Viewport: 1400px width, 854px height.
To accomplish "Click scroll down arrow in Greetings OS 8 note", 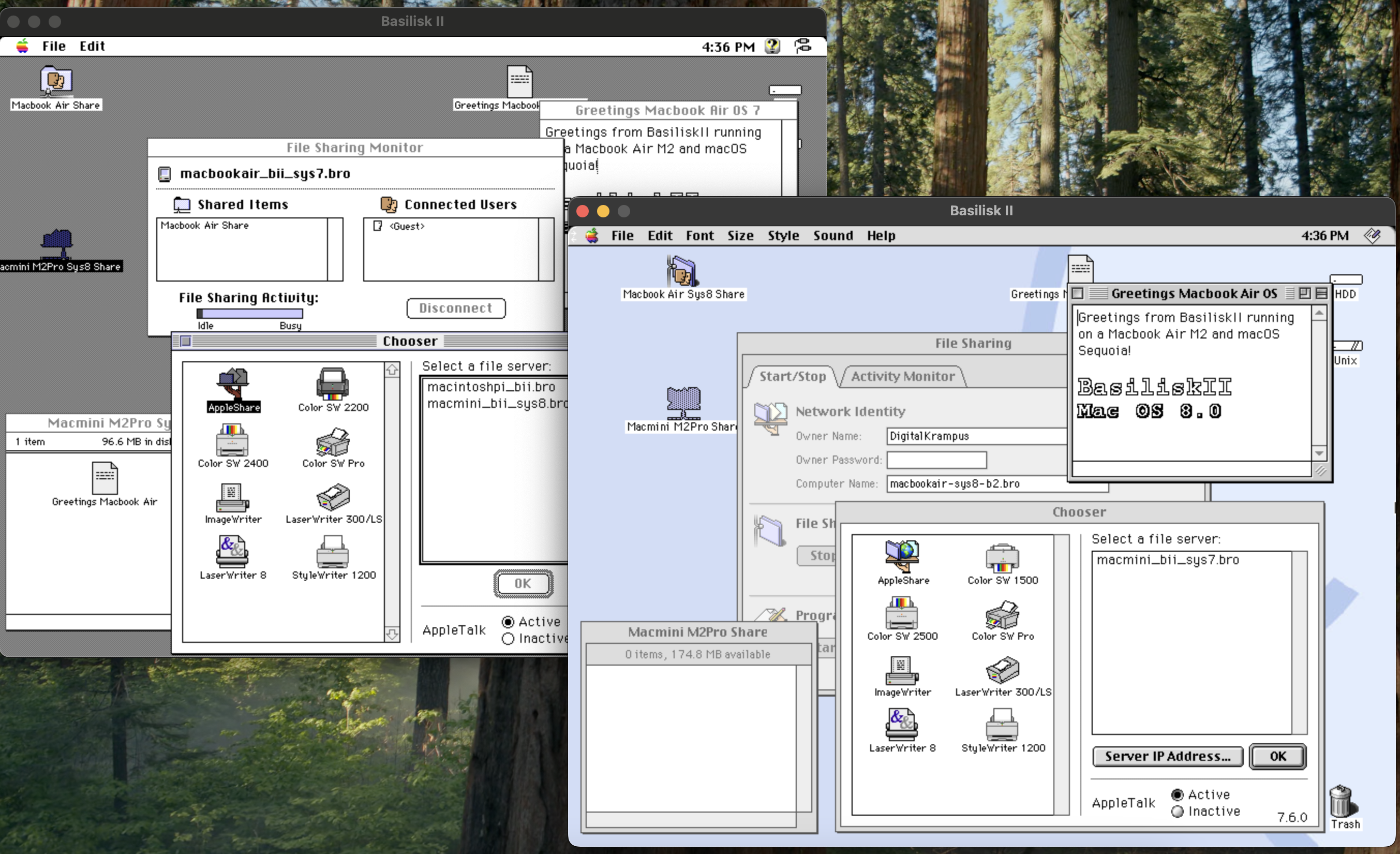I will tap(1319, 453).
